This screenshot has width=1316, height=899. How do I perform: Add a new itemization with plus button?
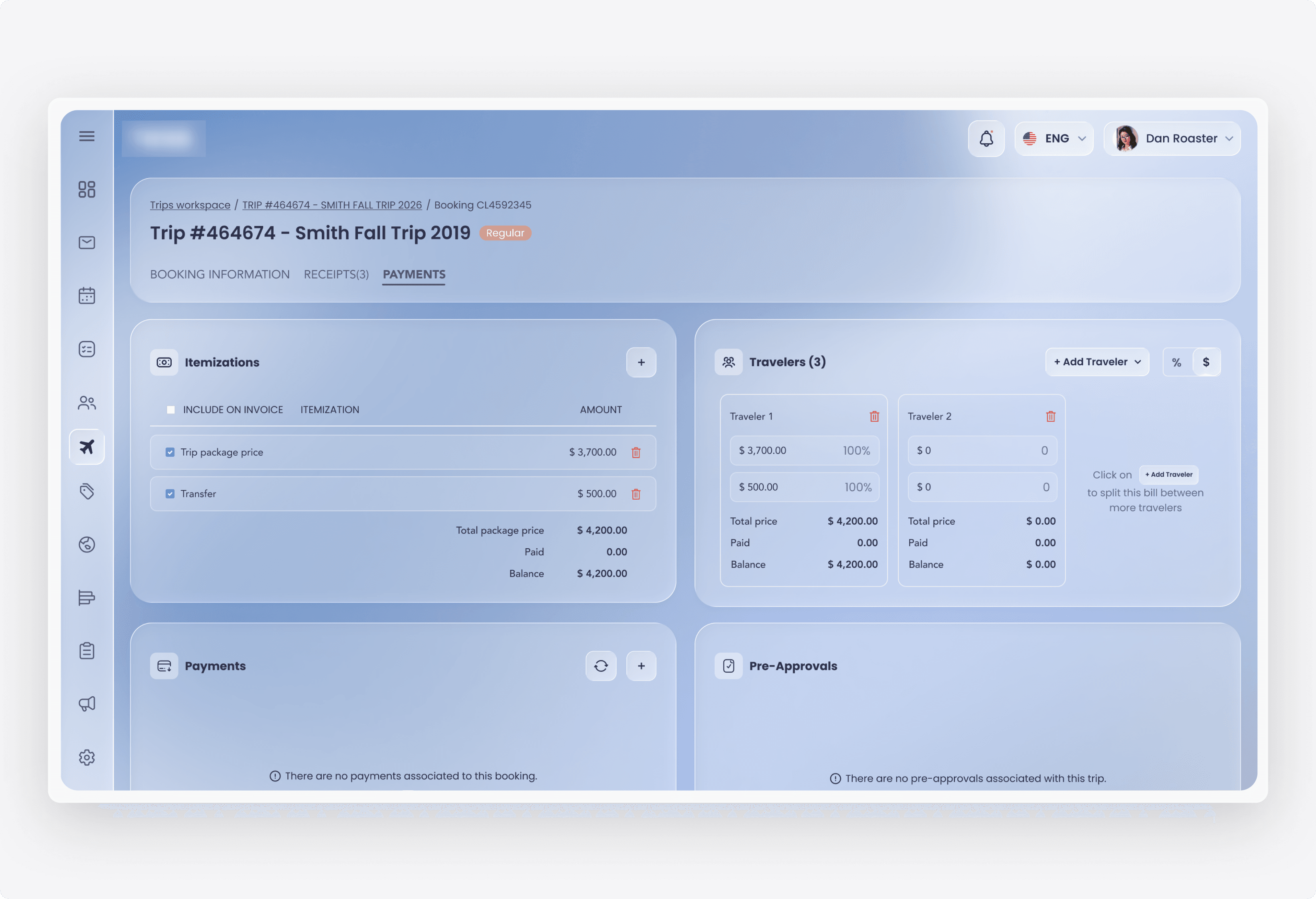(641, 362)
